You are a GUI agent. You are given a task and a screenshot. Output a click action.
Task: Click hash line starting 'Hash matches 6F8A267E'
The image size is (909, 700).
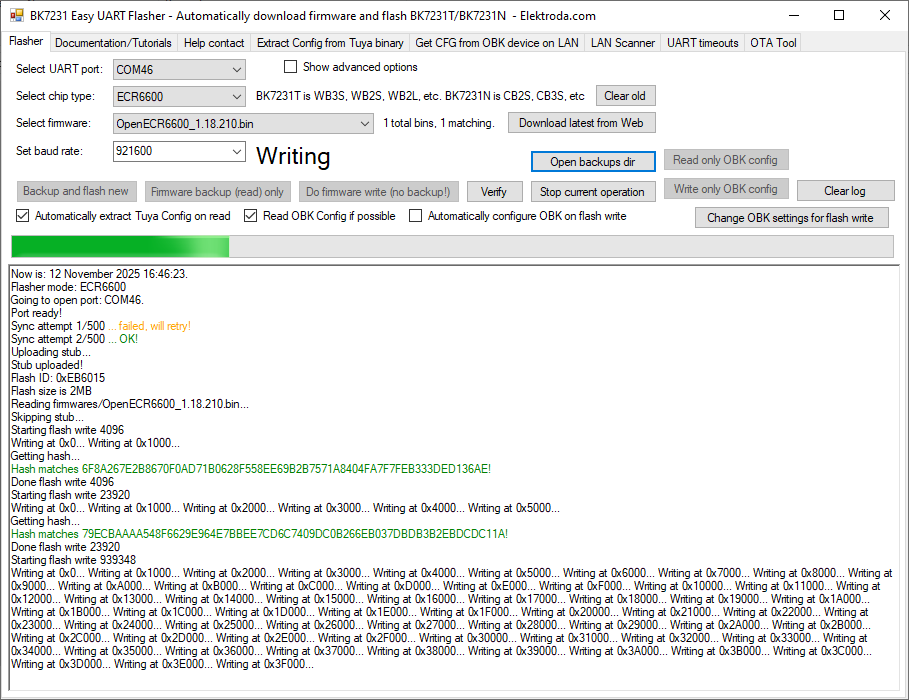coord(251,469)
